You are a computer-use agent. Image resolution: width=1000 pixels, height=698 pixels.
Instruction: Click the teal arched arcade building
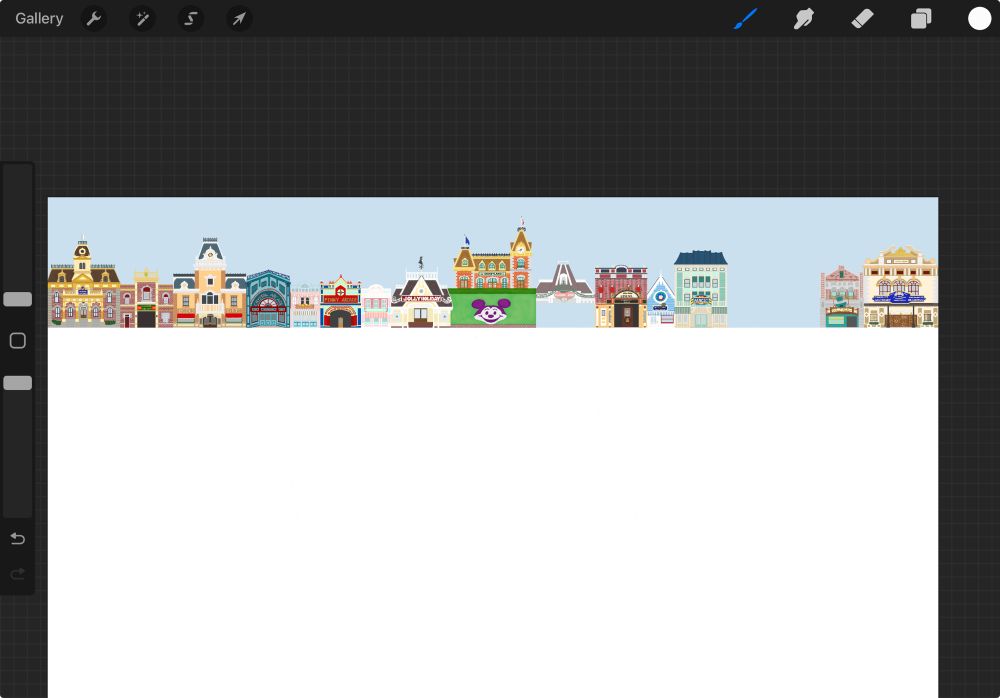(x=268, y=299)
